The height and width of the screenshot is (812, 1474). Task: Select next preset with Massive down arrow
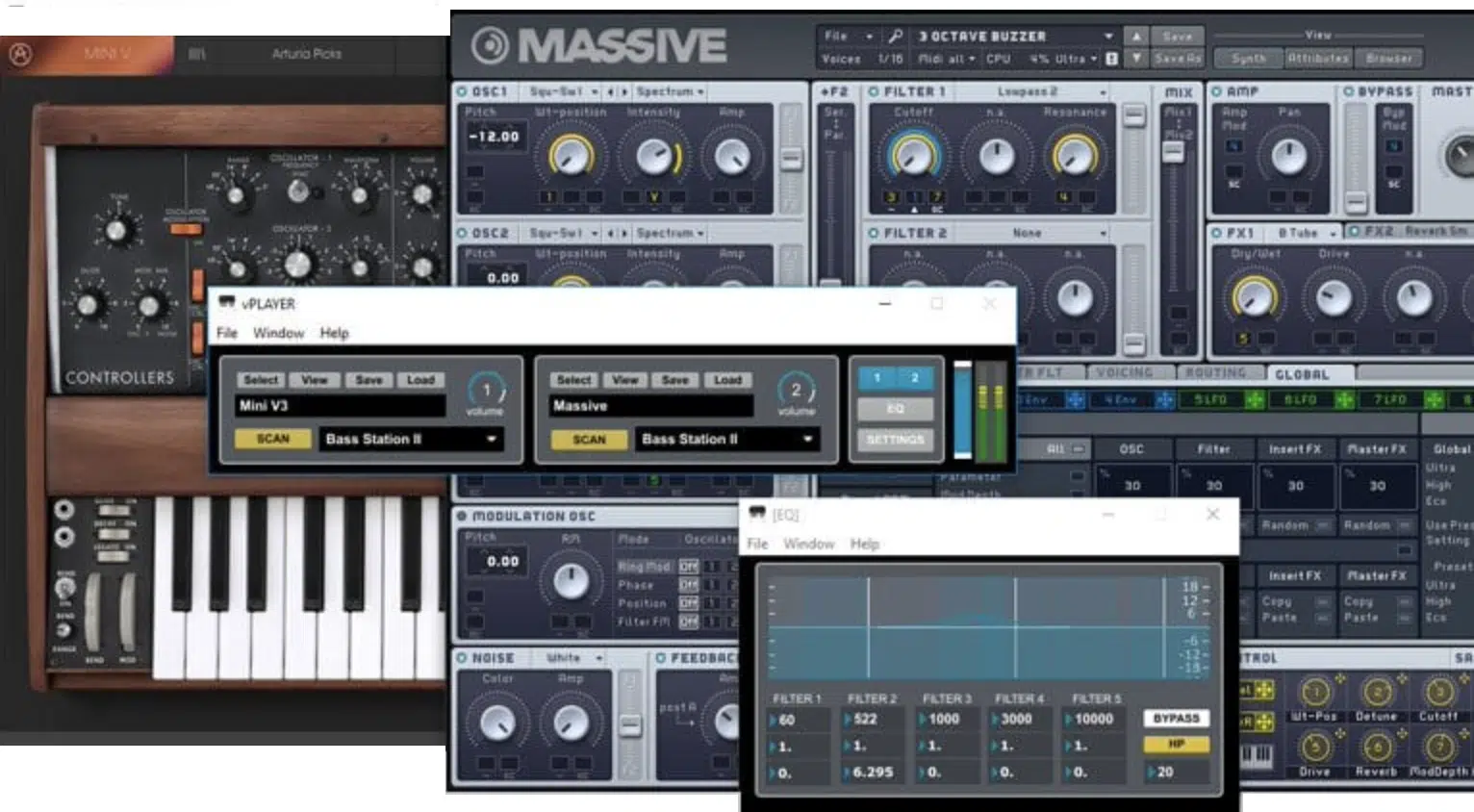coord(1136,59)
